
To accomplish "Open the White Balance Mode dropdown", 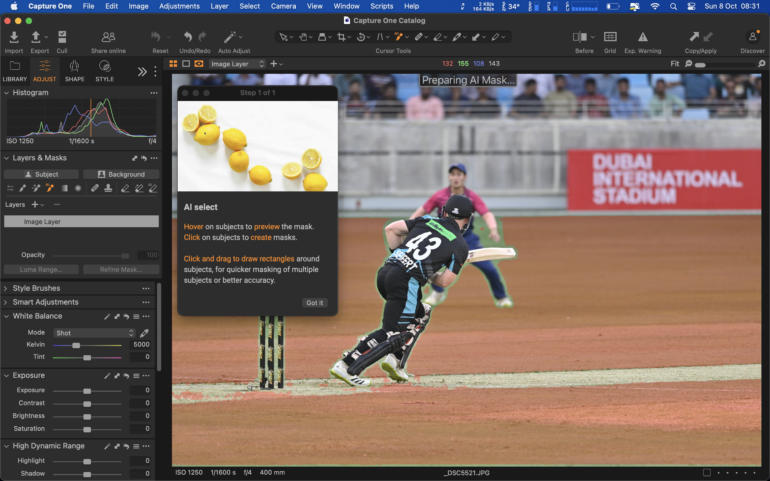I will (94, 333).
